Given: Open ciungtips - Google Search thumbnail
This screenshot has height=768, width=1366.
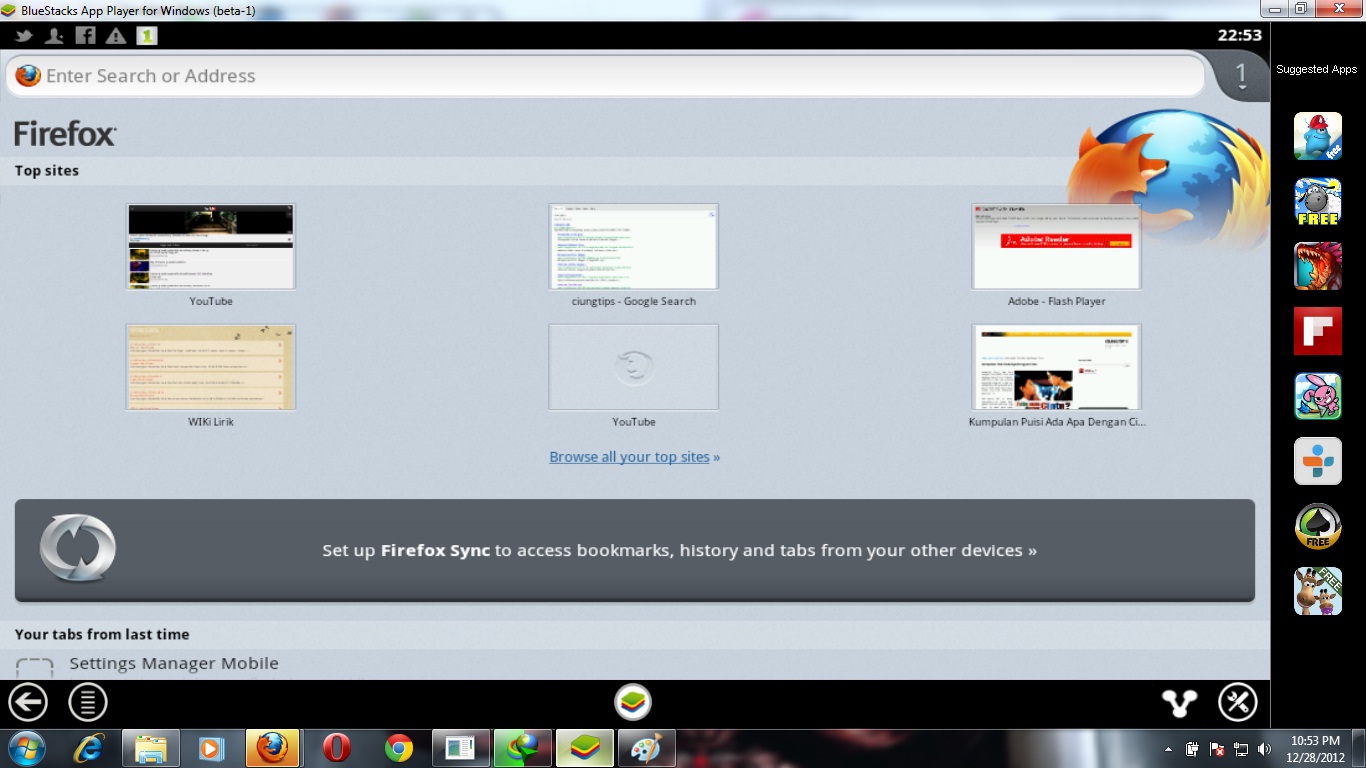Looking at the screenshot, I should [x=633, y=246].
